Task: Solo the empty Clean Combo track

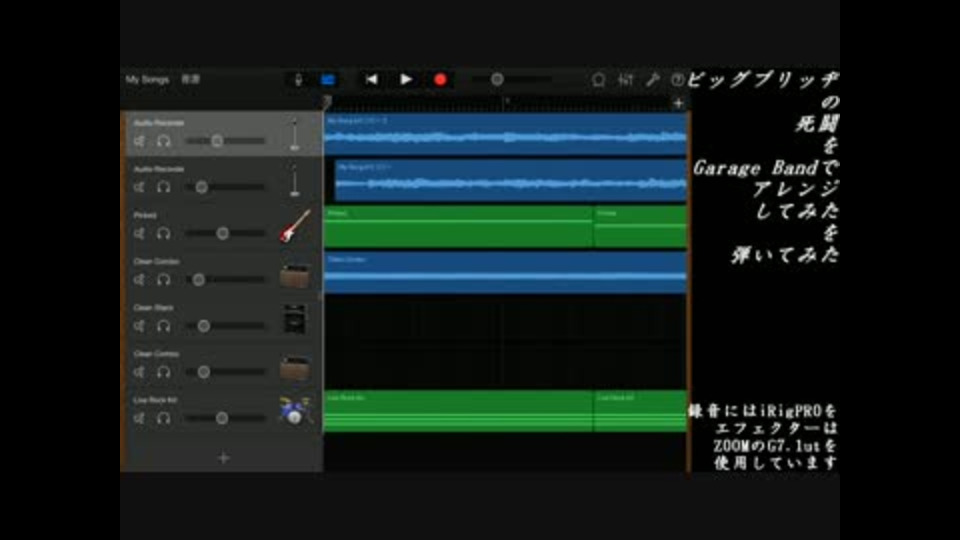Action: (163, 372)
